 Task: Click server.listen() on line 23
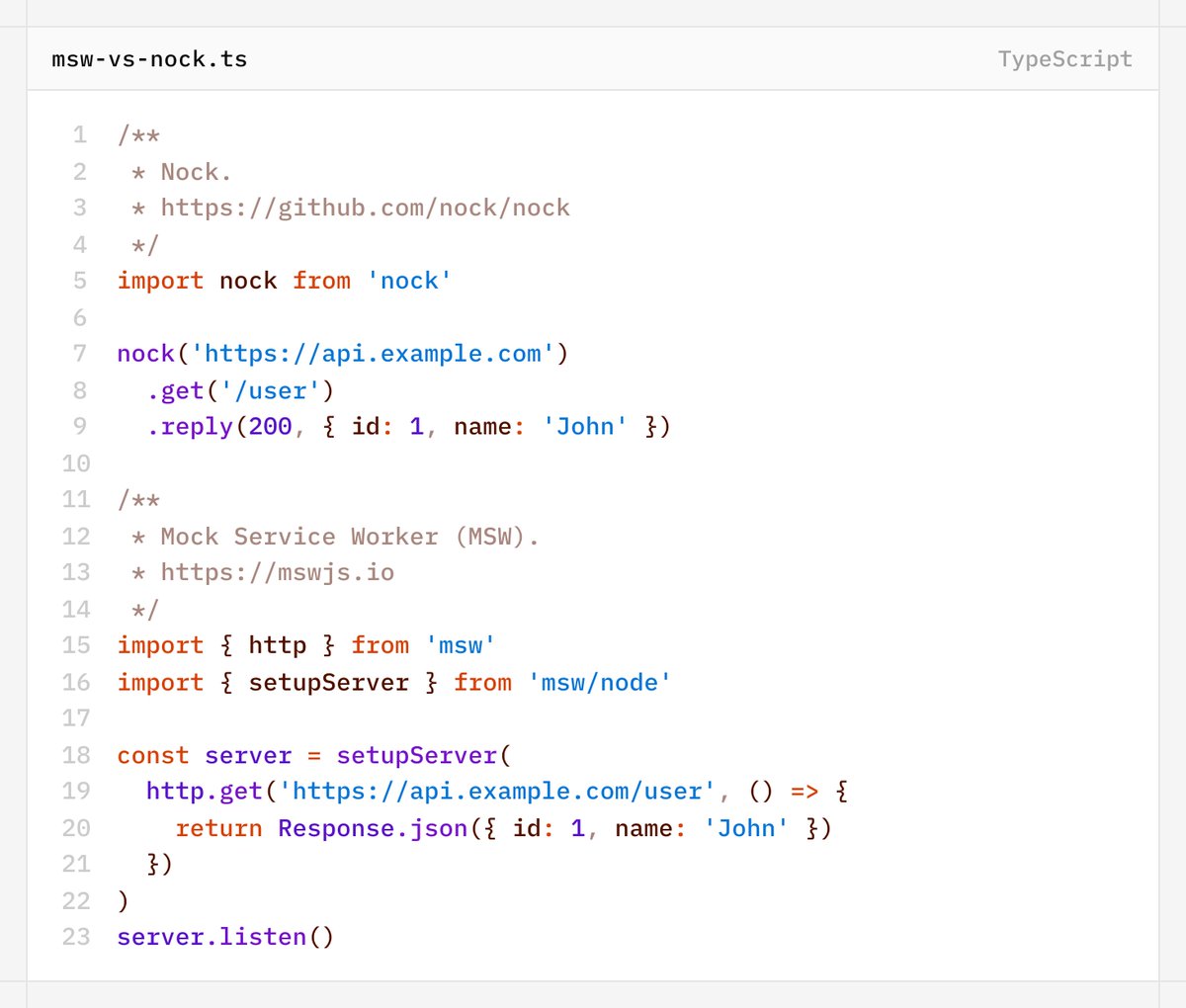(226, 937)
